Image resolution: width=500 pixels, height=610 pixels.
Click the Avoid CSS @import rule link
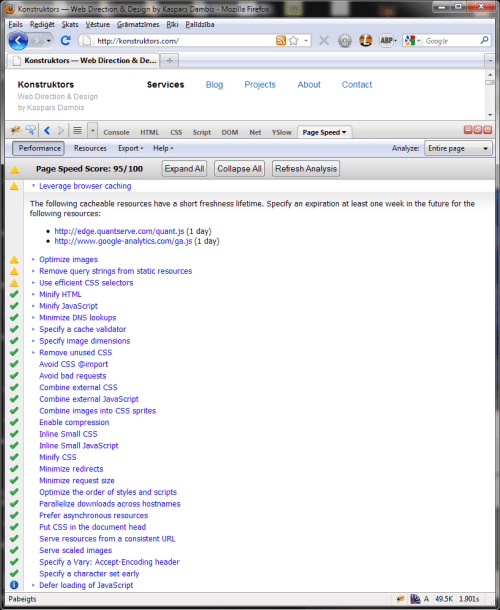pos(74,364)
